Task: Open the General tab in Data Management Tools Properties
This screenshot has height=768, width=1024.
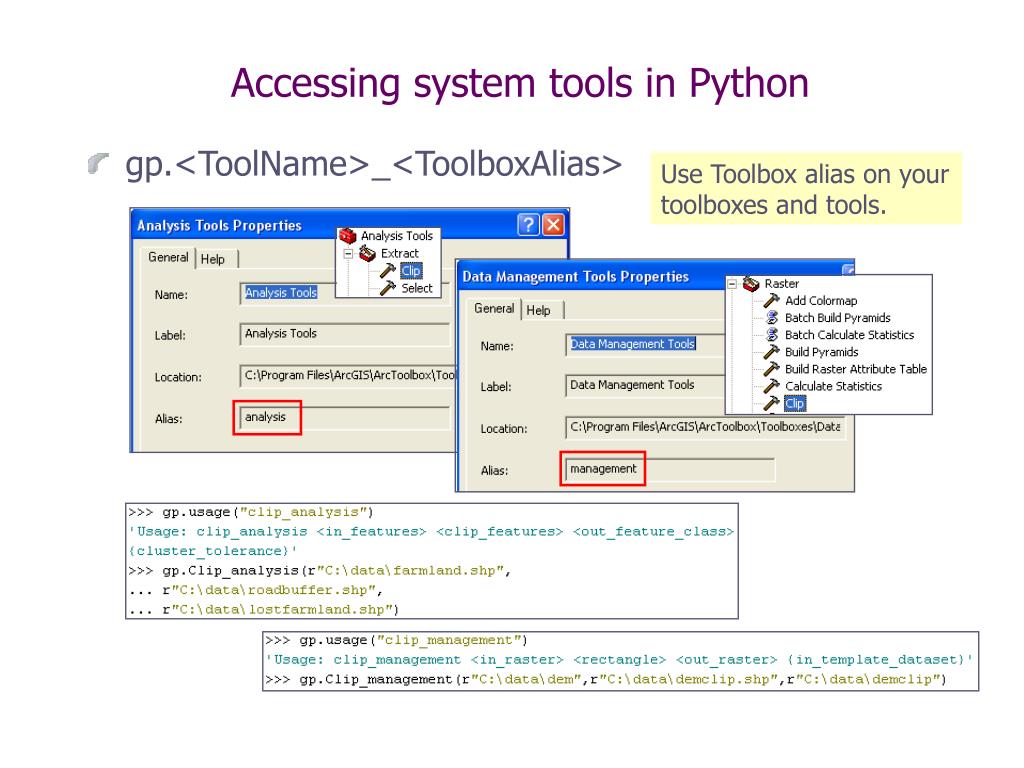Action: coord(494,308)
